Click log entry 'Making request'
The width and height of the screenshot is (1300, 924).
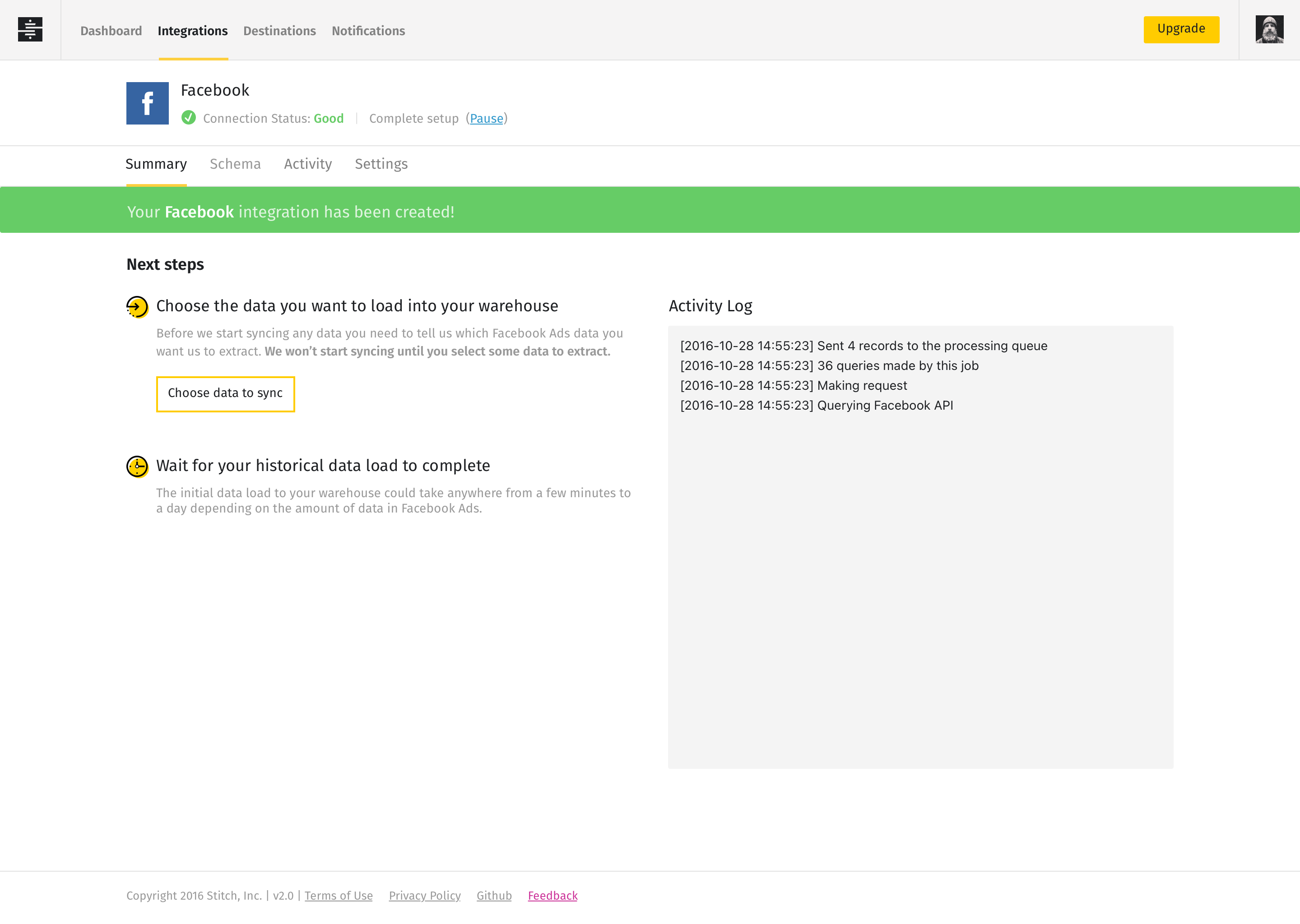[794, 385]
